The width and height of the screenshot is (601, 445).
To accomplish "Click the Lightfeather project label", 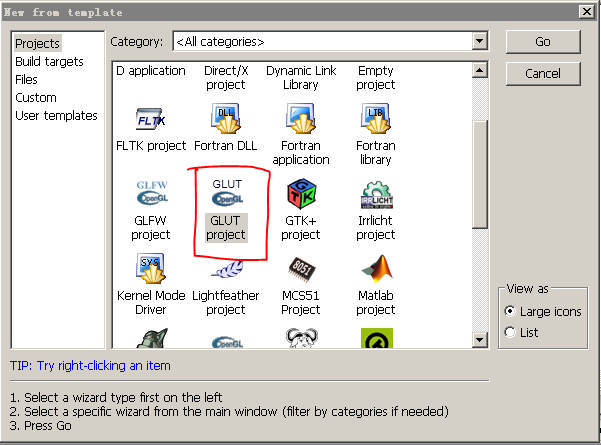I will click(x=226, y=303).
